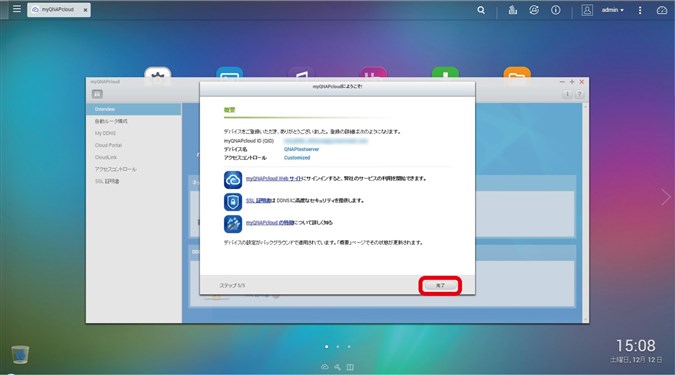Open the orange File Station desktop icon
675x375 pixels.
click(x=517, y=73)
